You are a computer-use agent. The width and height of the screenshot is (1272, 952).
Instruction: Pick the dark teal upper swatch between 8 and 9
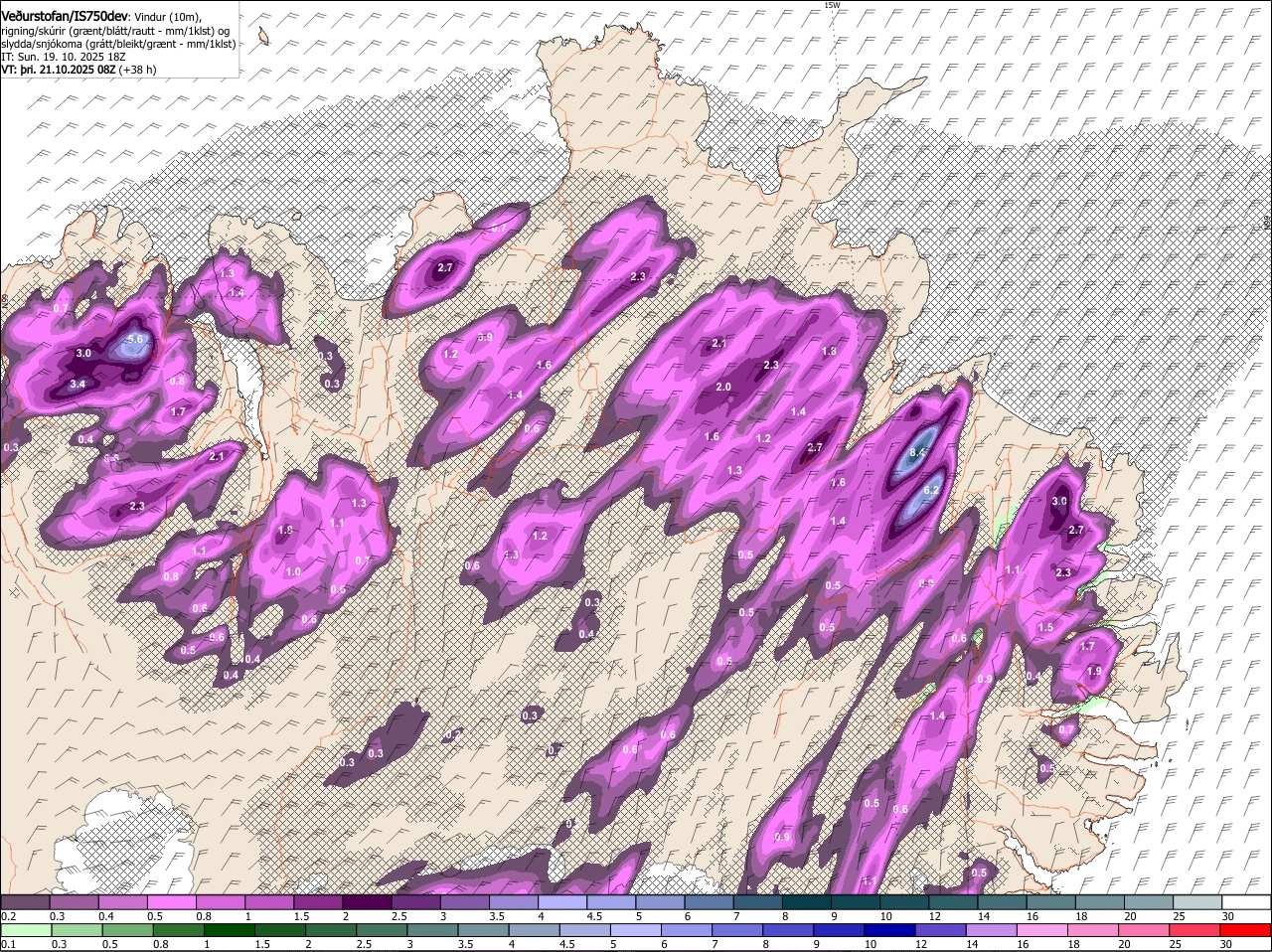(807, 902)
